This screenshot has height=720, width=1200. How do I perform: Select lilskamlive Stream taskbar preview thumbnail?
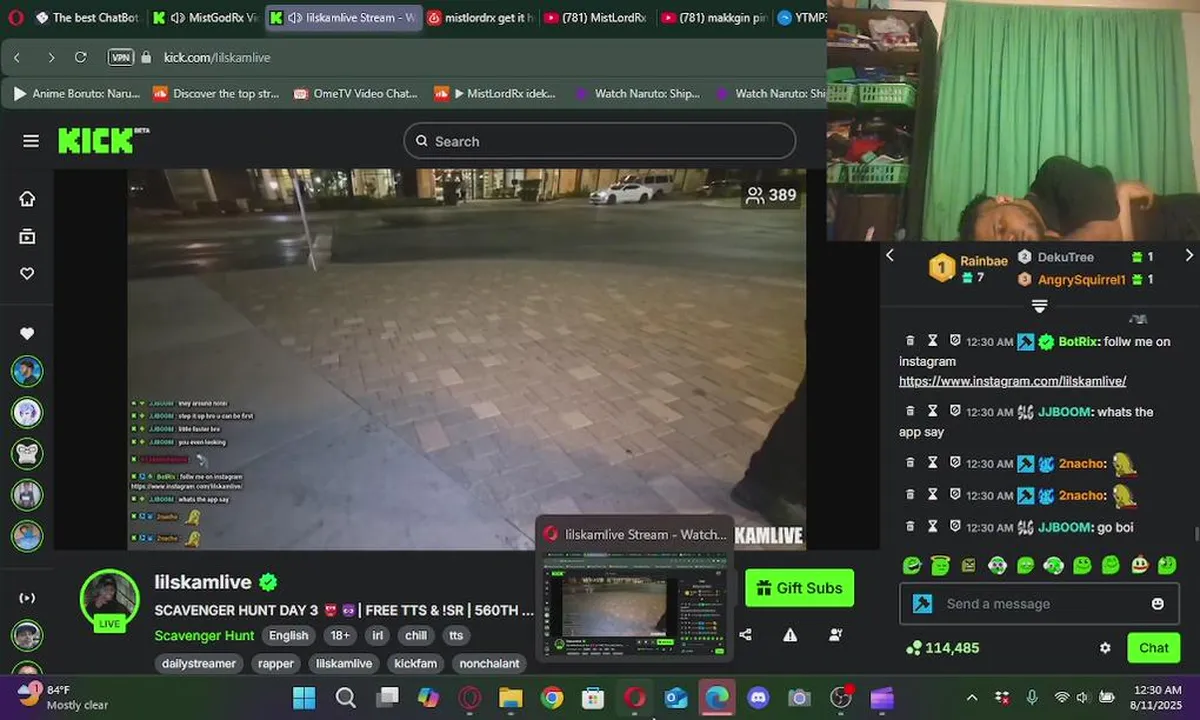[x=635, y=591]
